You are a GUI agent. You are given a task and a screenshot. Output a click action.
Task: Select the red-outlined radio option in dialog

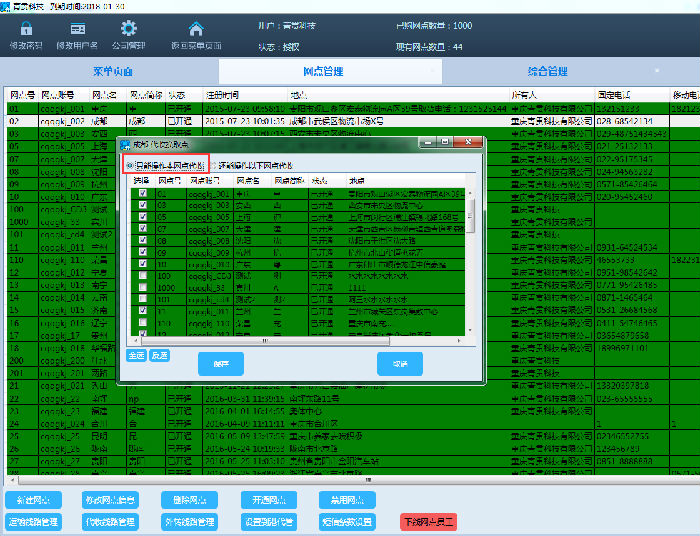pos(130,164)
